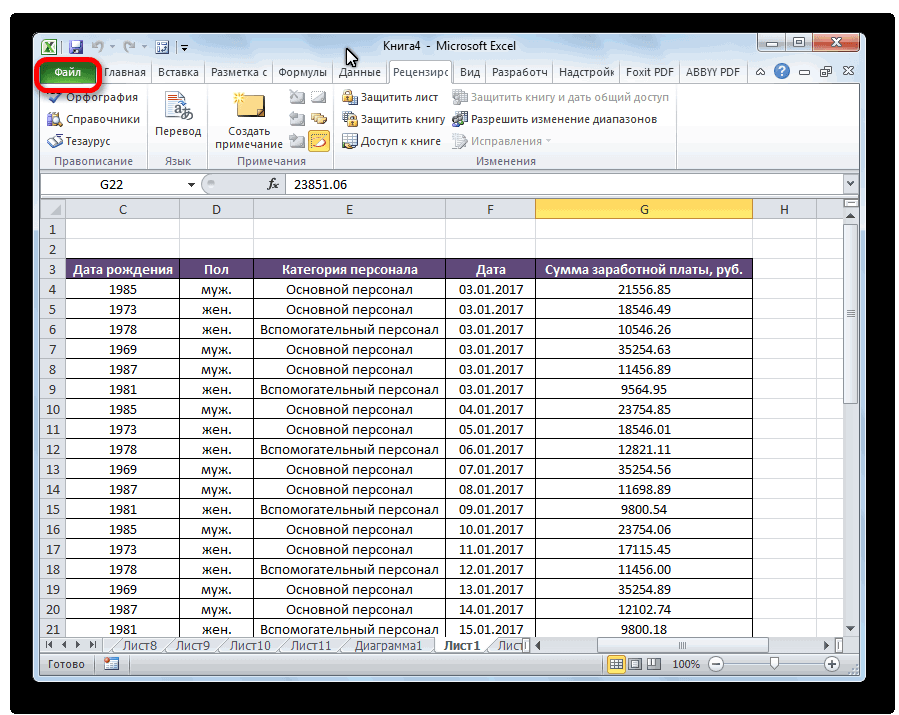Image resolution: width=899 pixels, height=715 pixels.
Task: Open the Файл tab
Action: (68, 72)
